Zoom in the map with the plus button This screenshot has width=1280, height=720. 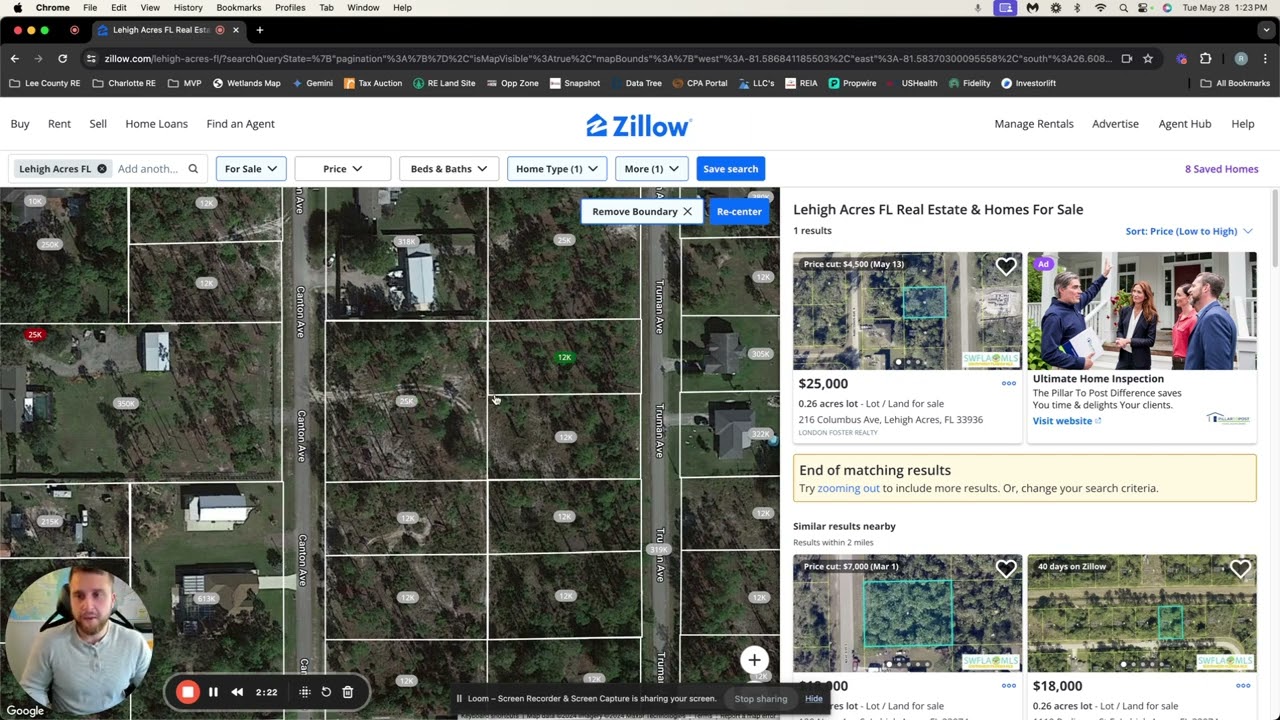click(x=754, y=660)
